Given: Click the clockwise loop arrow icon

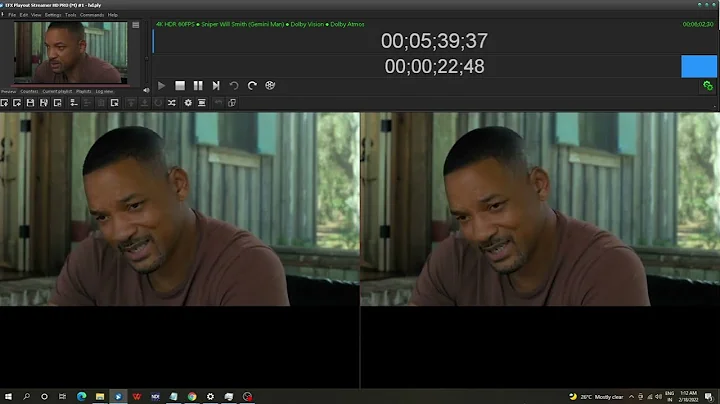Looking at the screenshot, I should click(x=252, y=85).
